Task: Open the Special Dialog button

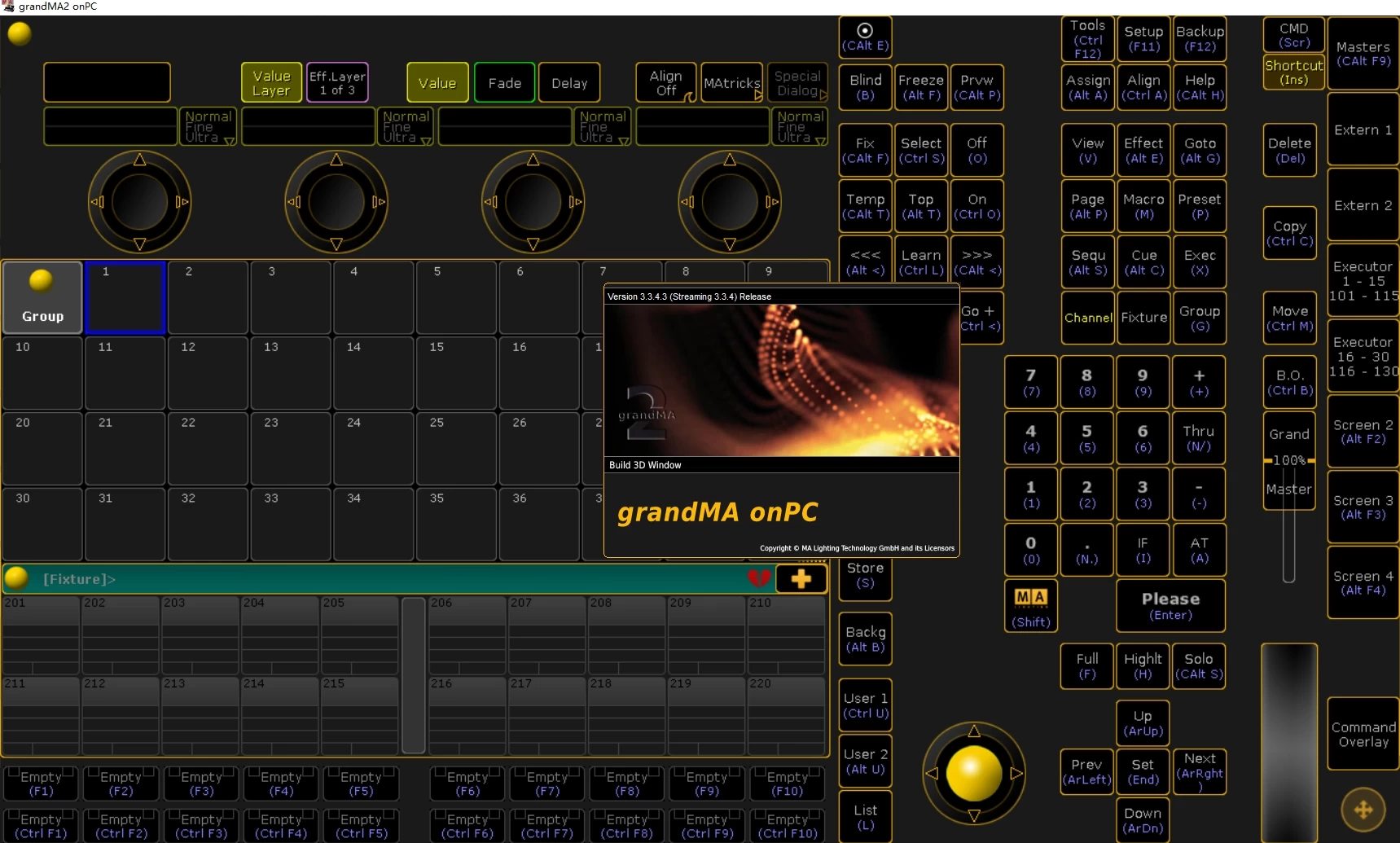Action: tap(797, 82)
